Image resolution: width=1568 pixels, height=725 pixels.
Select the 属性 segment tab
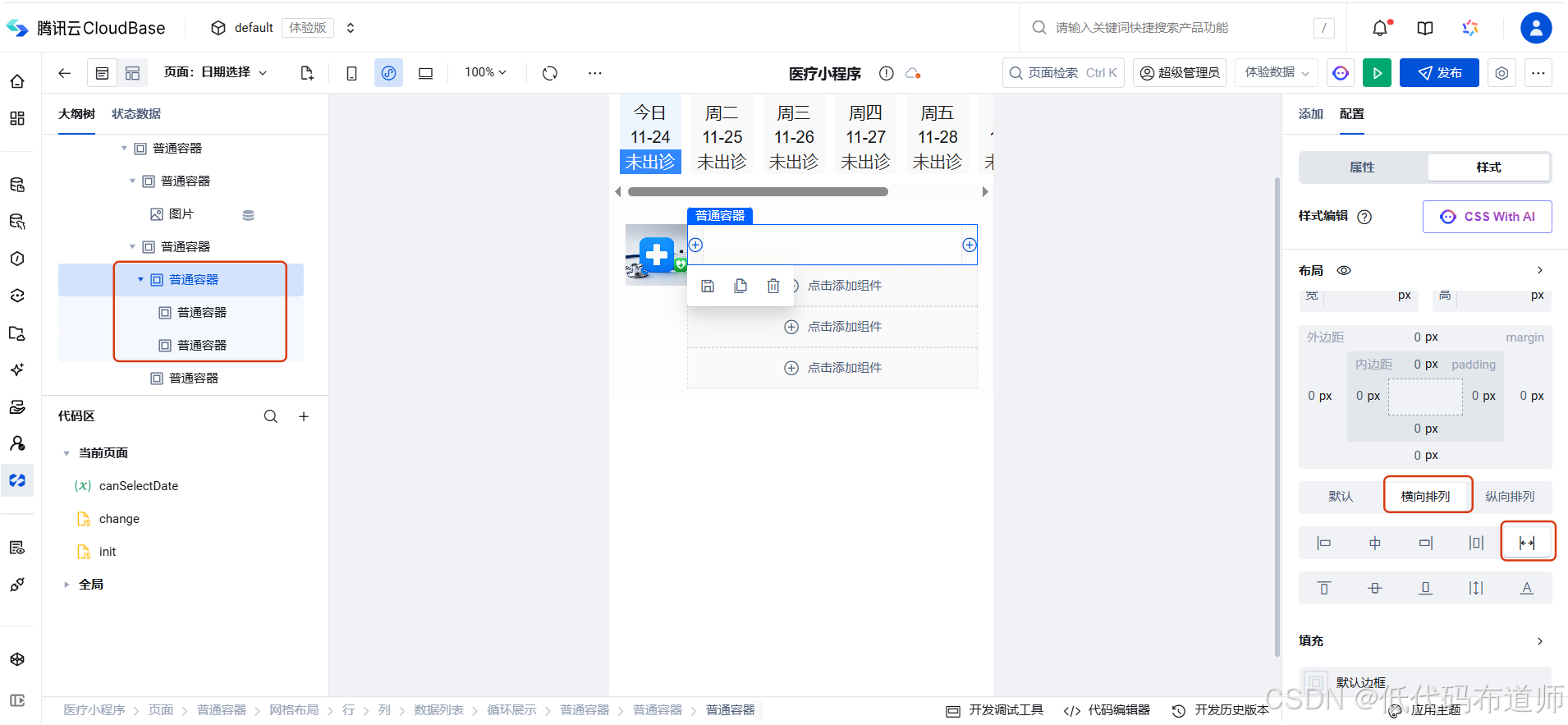(x=1363, y=167)
